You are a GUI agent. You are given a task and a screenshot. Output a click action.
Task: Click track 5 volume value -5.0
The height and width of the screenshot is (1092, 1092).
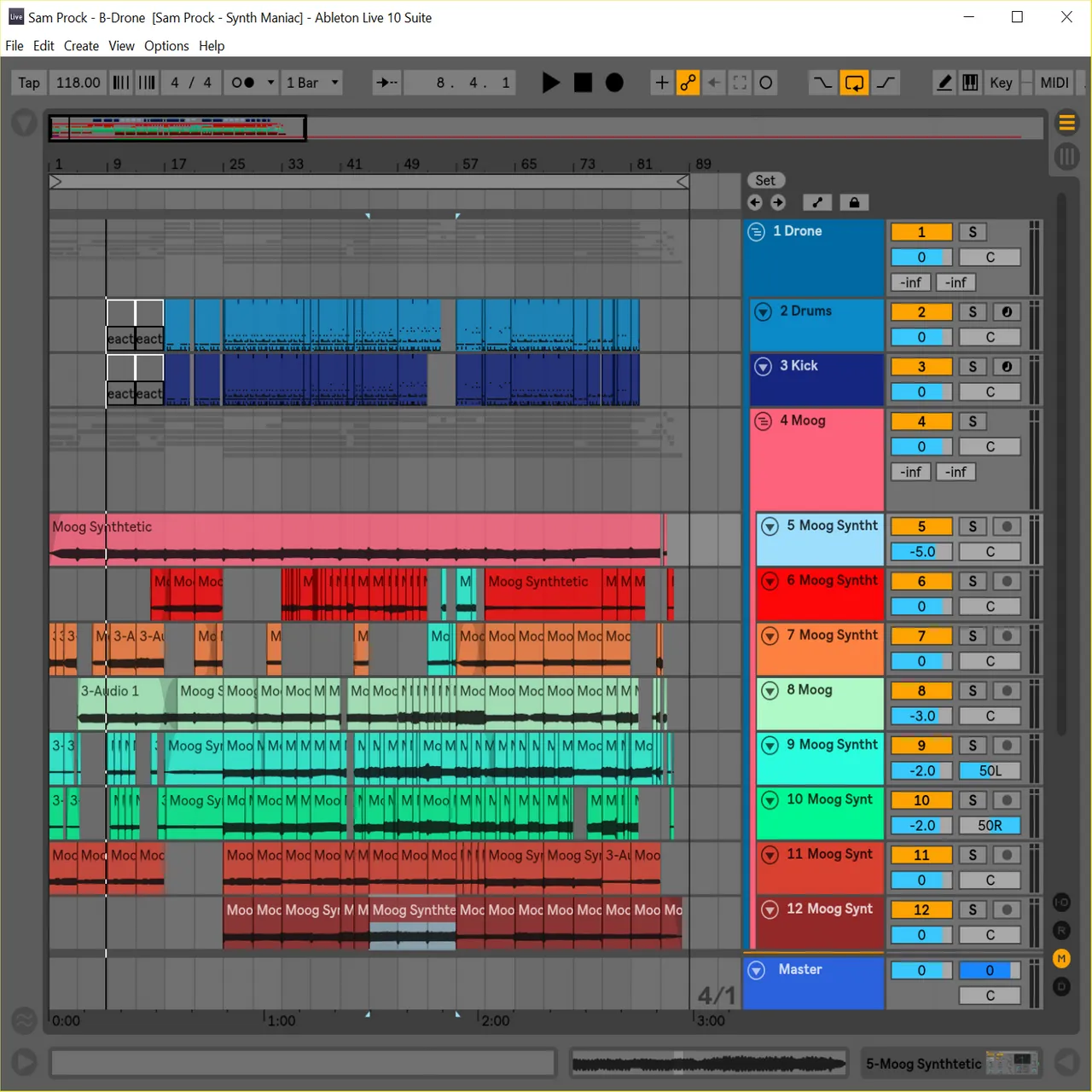(x=921, y=552)
